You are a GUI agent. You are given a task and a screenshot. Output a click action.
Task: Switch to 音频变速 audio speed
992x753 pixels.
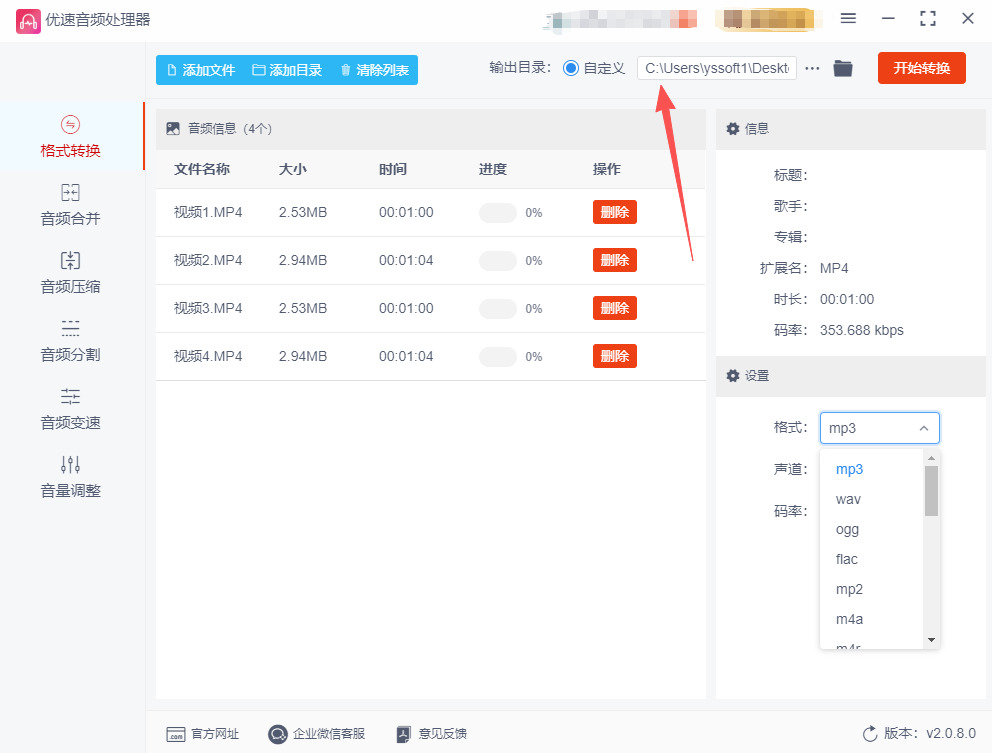[71, 409]
